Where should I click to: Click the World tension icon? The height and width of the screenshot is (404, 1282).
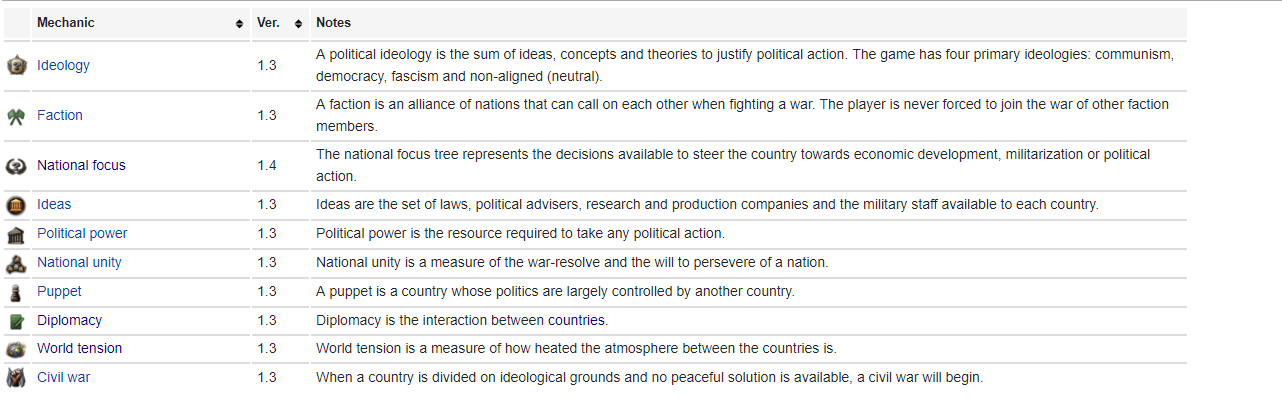16,349
